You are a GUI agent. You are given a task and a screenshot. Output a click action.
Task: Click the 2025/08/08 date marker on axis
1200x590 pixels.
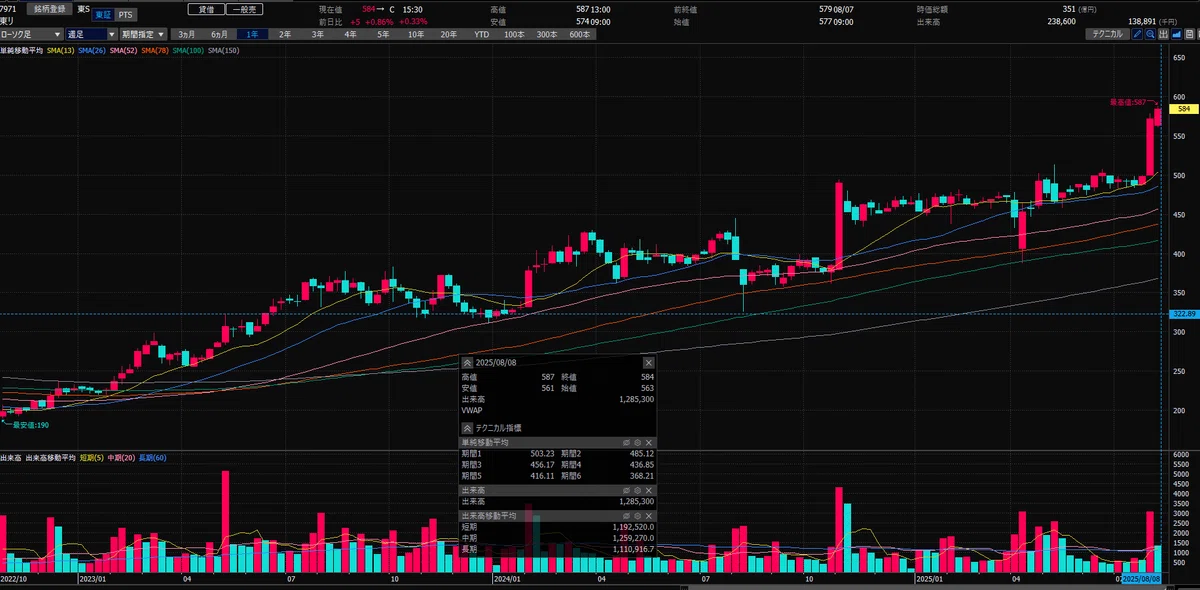1142,578
